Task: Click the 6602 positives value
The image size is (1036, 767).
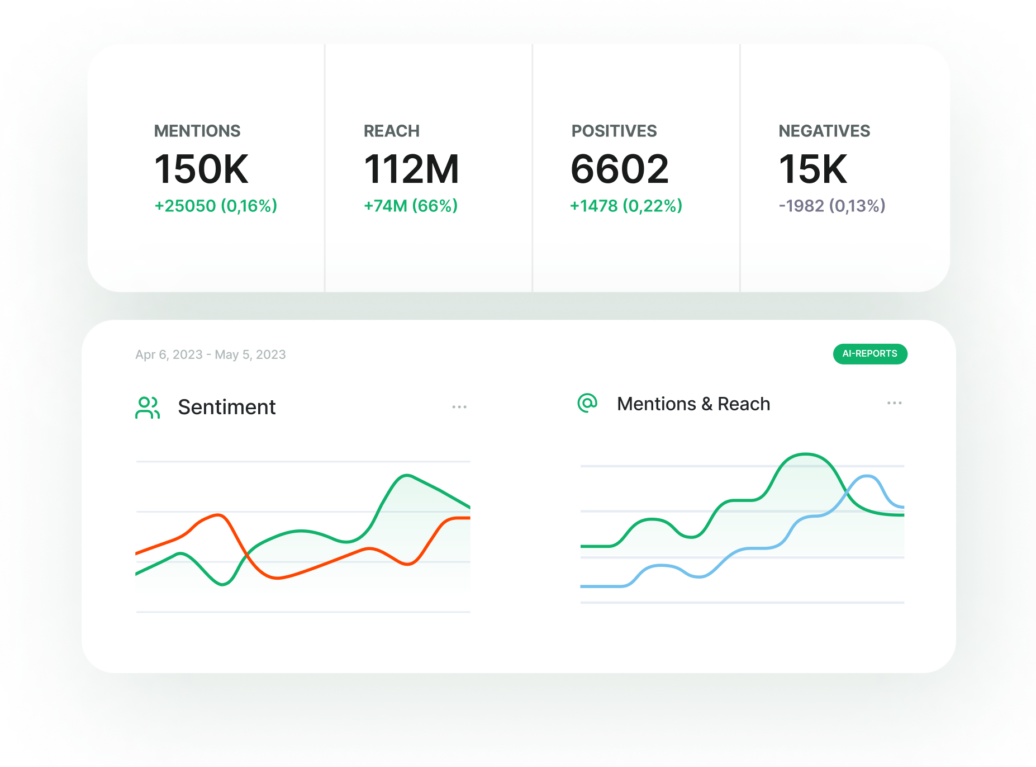Action: [620, 169]
